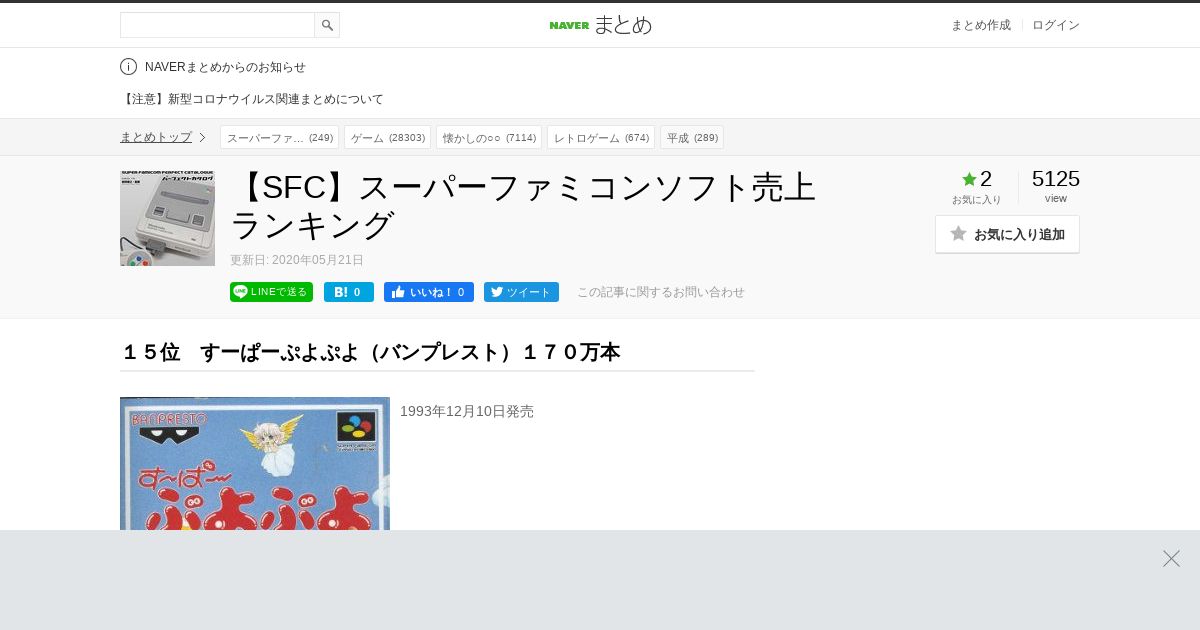Open NAVERまとめからのお知らせ notice
The height and width of the screenshot is (630, 1200).
pos(225,67)
